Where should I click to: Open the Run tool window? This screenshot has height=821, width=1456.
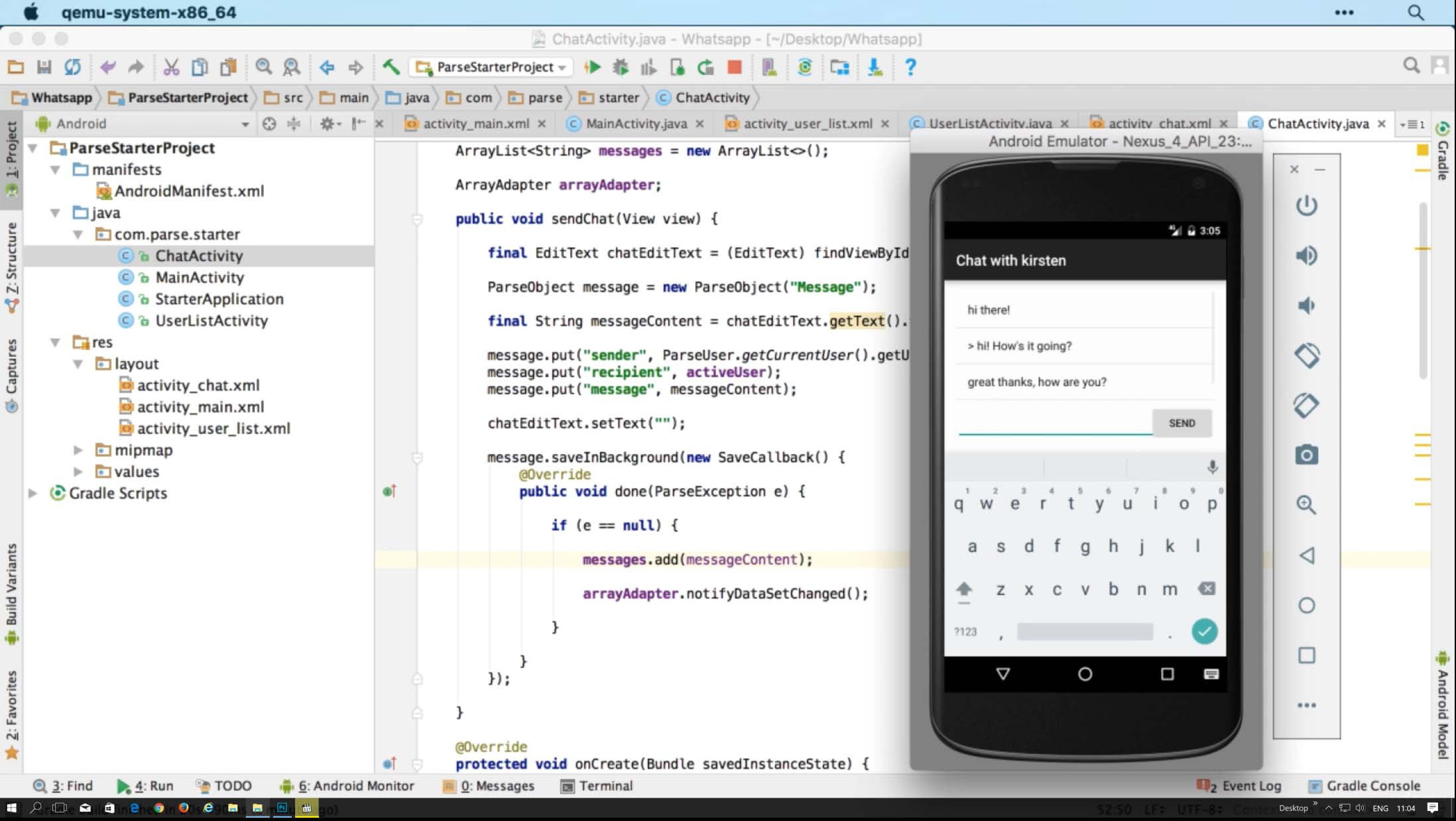tap(145, 786)
